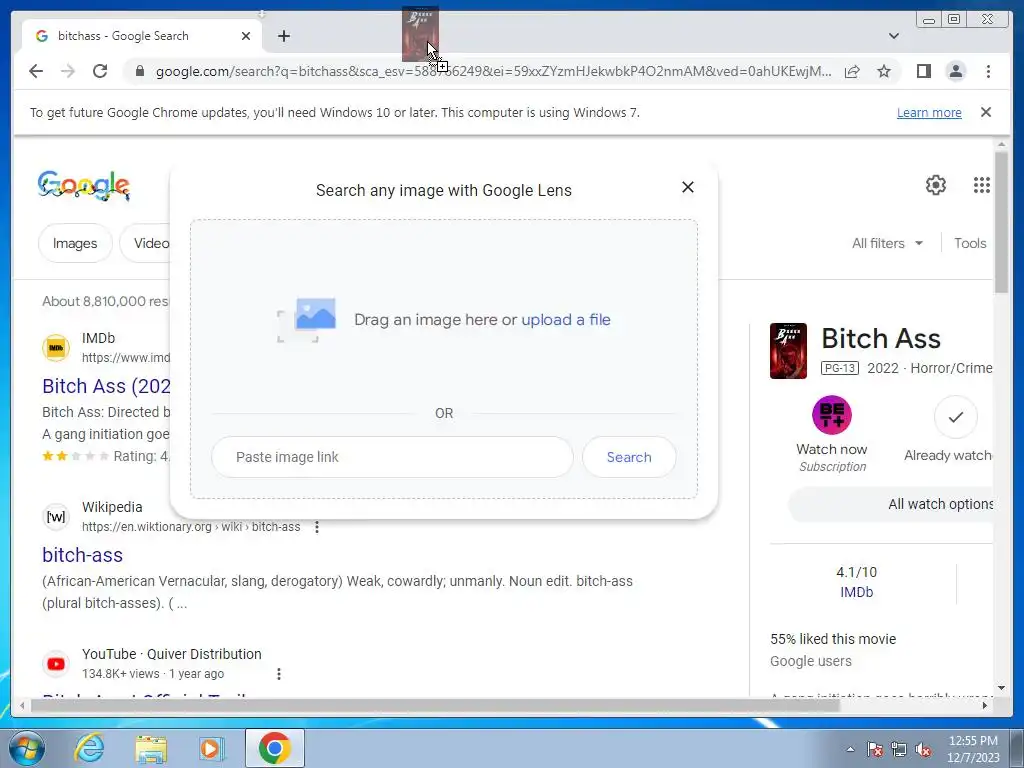Click the BET+ Watch now icon

tap(831, 415)
